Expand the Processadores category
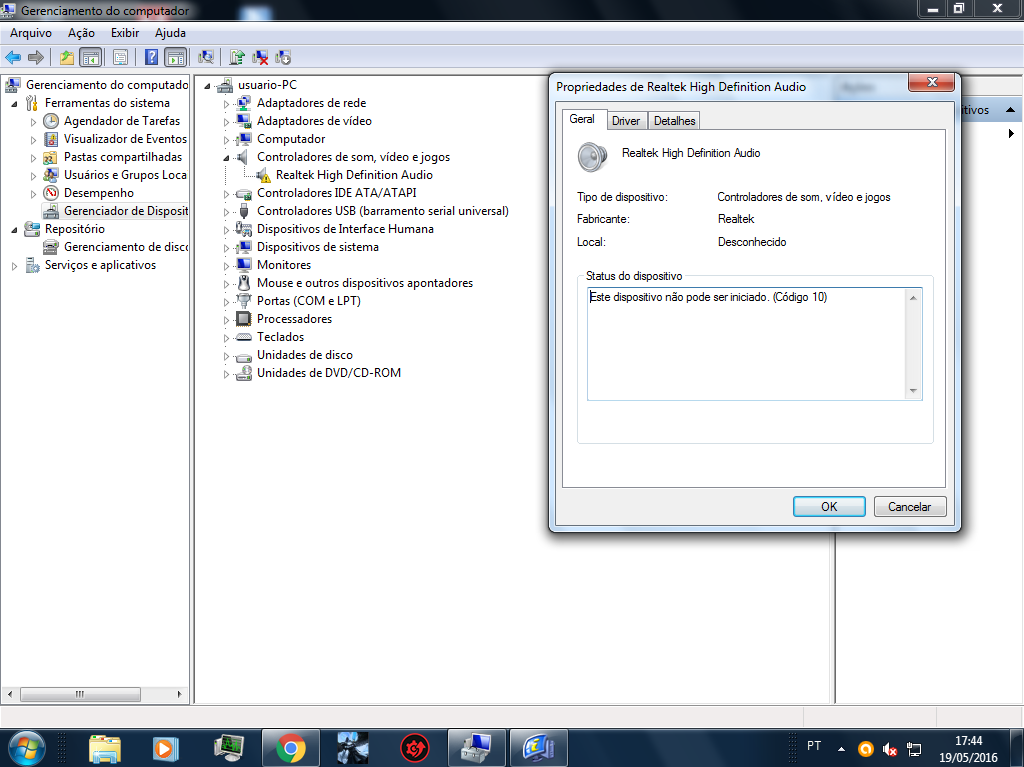Screen dimensions: 1024x767 (227, 319)
